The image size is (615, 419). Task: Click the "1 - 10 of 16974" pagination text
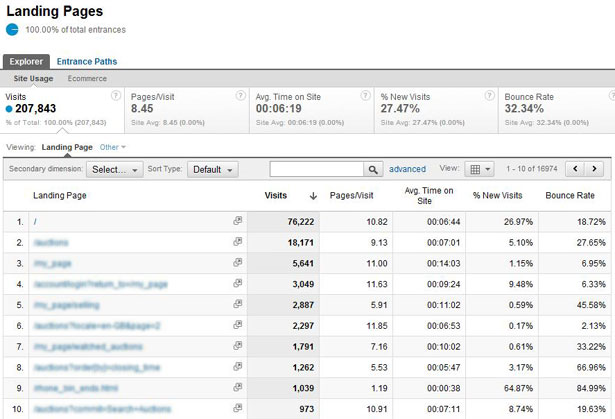[531, 169]
